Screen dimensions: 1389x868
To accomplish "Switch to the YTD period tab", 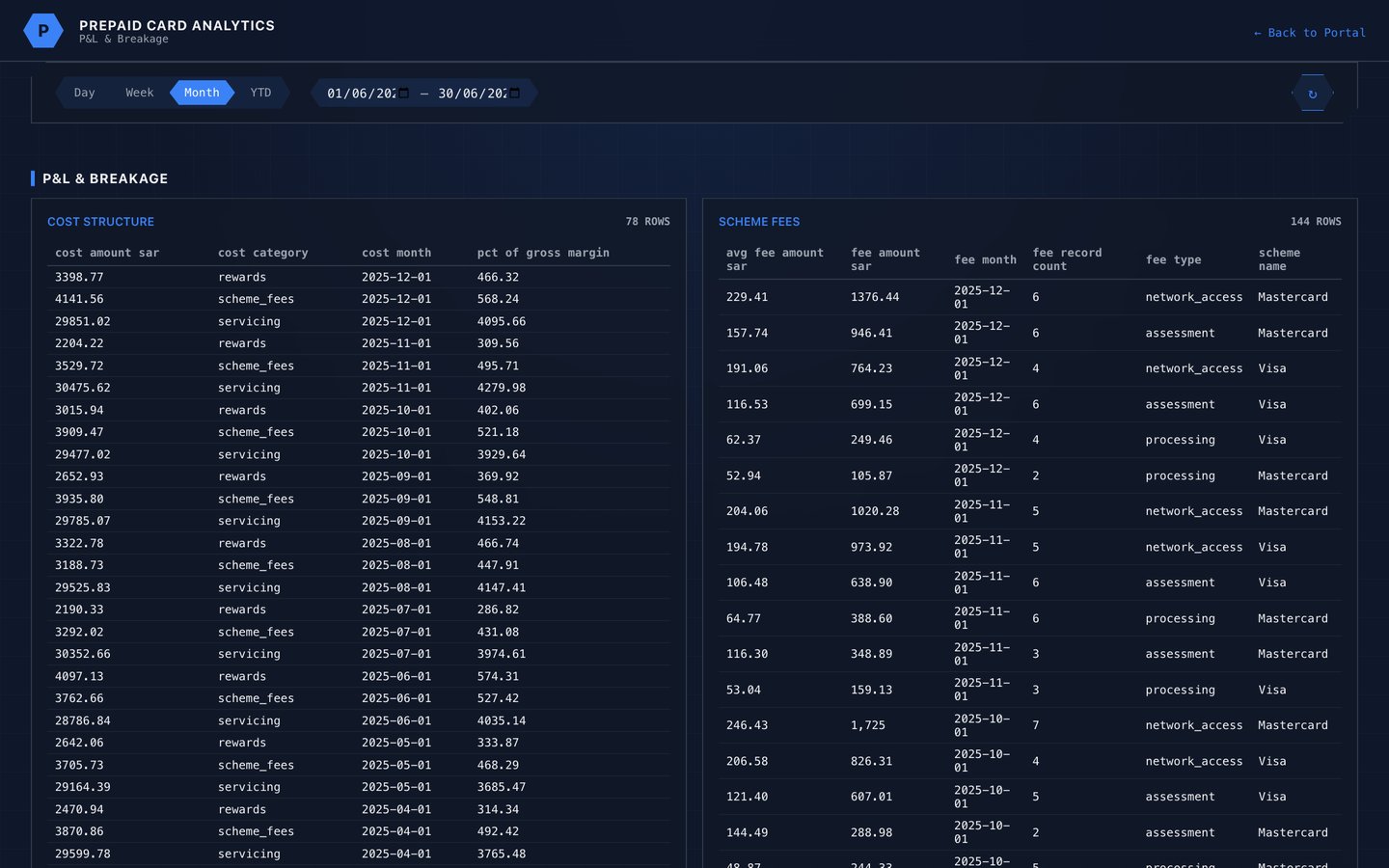I will (x=260, y=93).
